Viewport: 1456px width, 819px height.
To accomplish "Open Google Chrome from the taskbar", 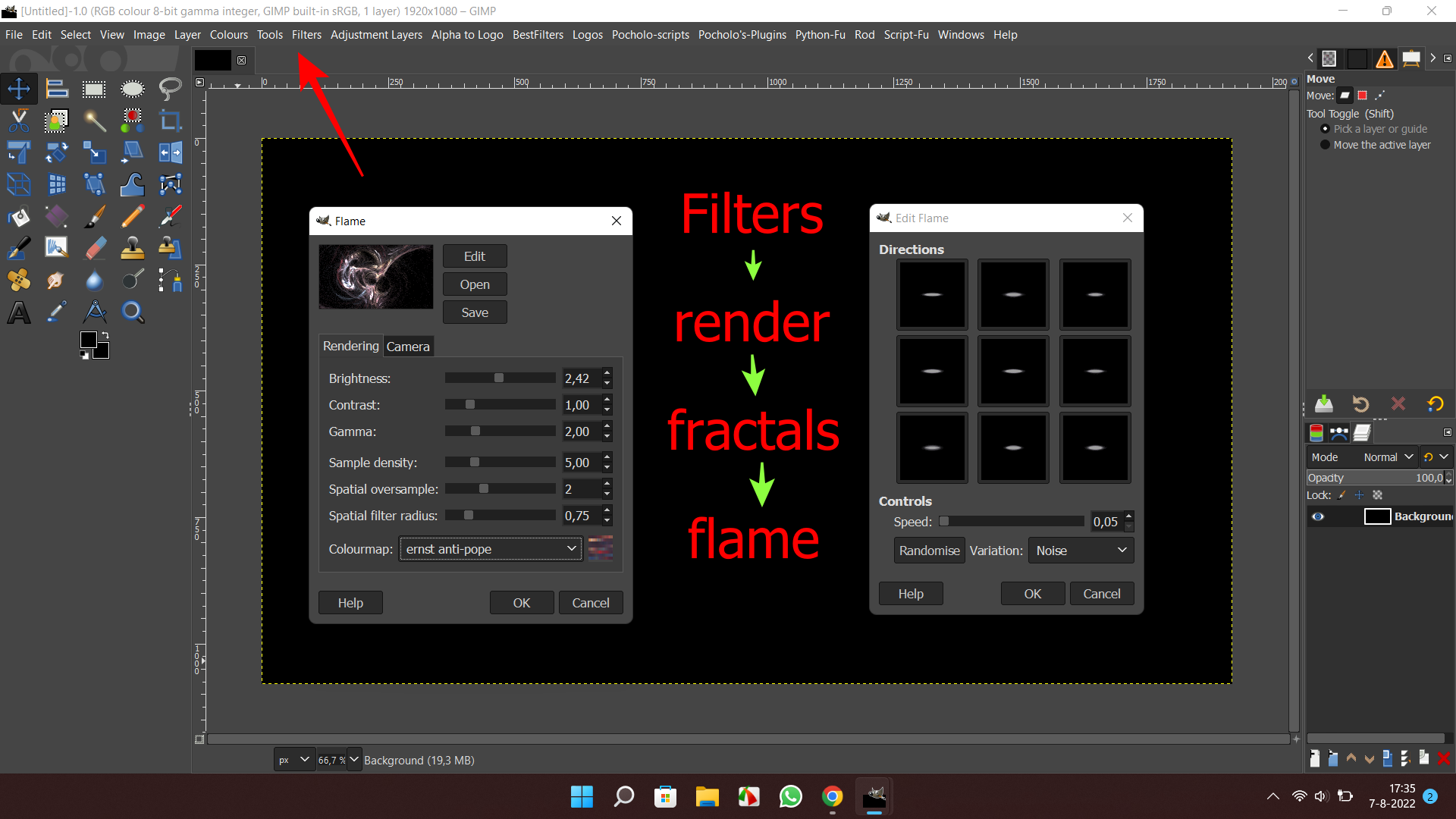I will (x=833, y=797).
